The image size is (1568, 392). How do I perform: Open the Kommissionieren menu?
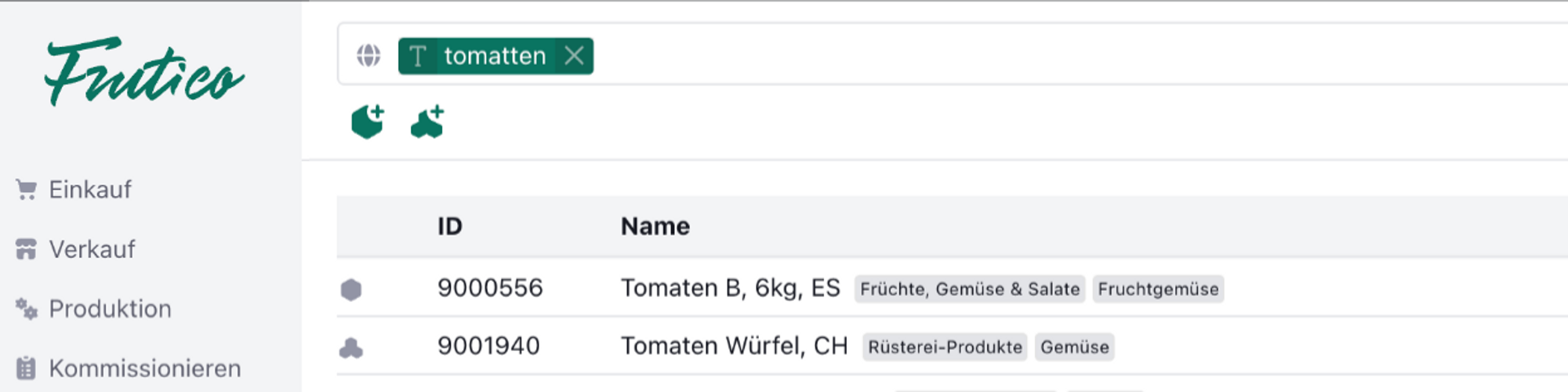coord(144,368)
